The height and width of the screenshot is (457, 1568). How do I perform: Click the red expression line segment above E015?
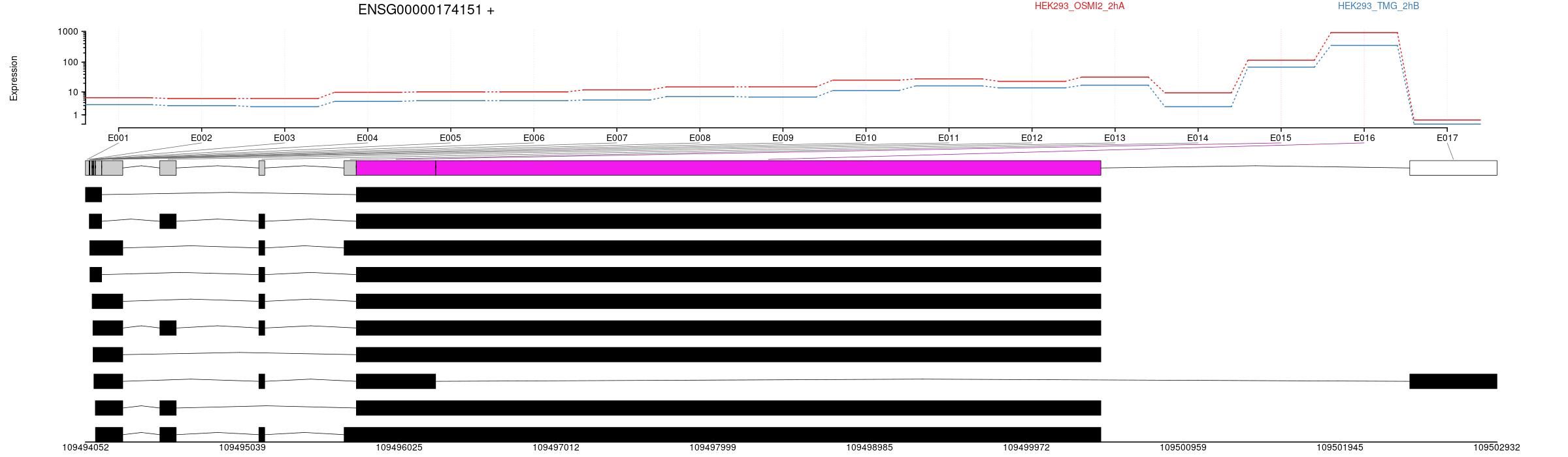pyautogui.click(x=1281, y=60)
